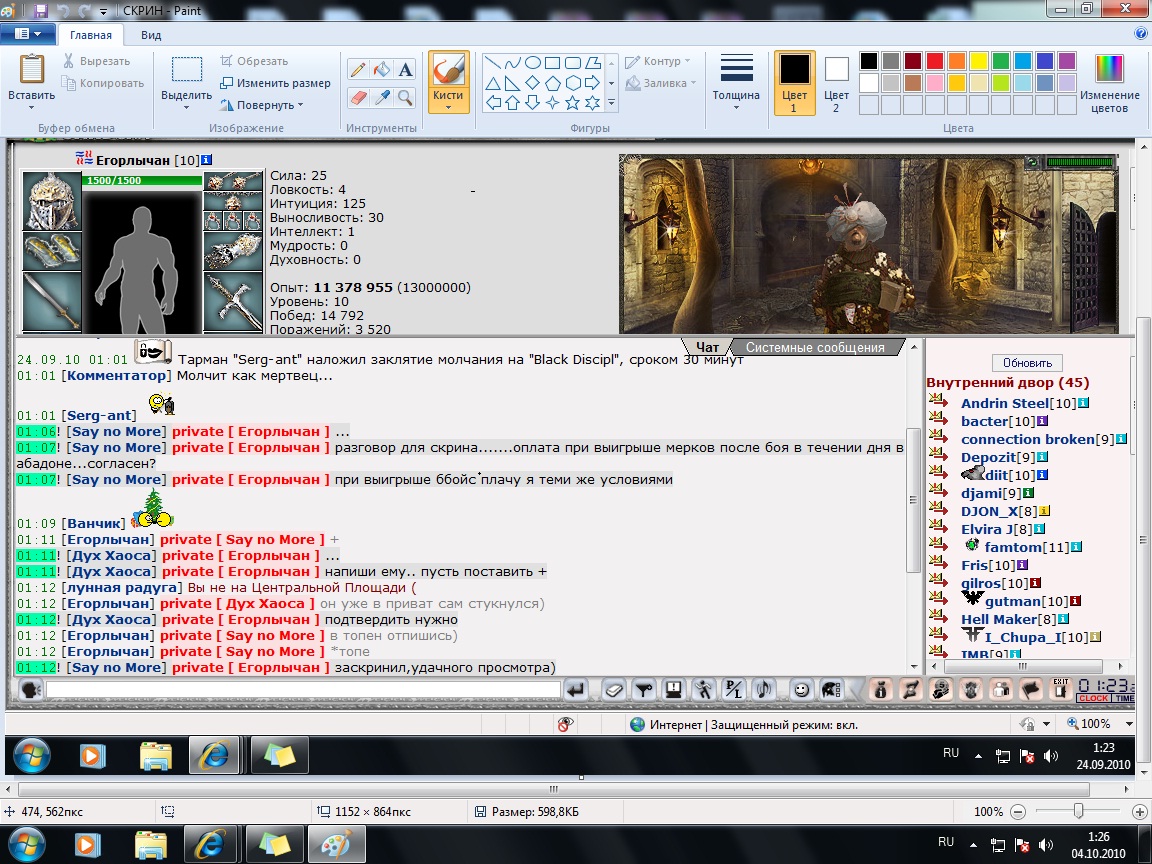This screenshot has width=1152, height=864.
Task: Open the Кисти brushes dropdown arrow
Action: [448, 108]
